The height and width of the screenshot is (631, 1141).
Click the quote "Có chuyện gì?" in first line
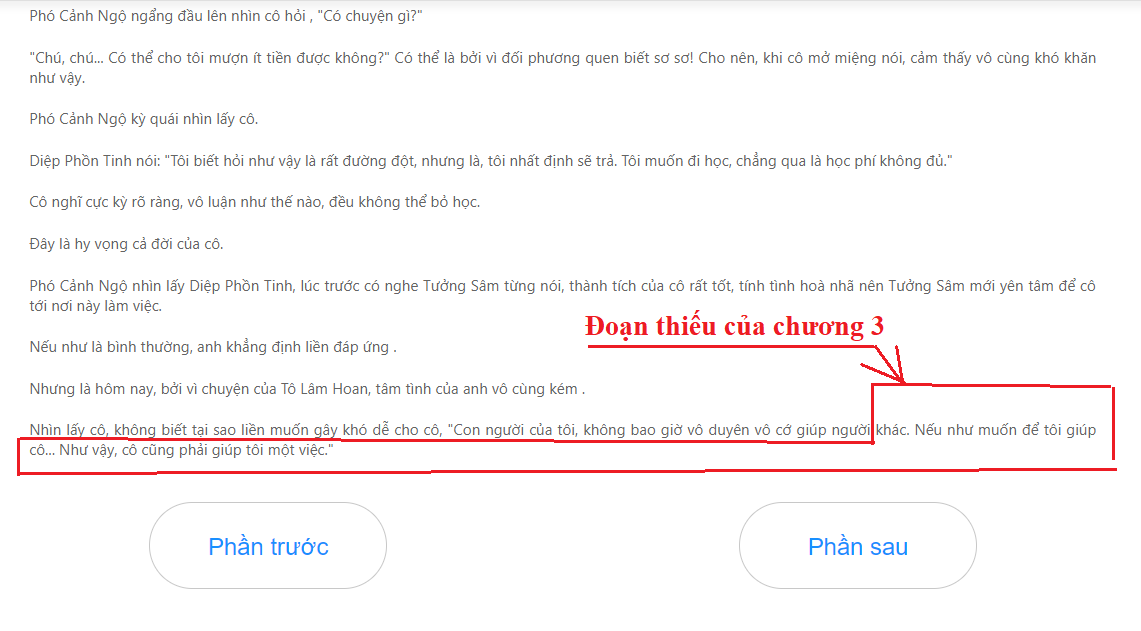point(370,16)
